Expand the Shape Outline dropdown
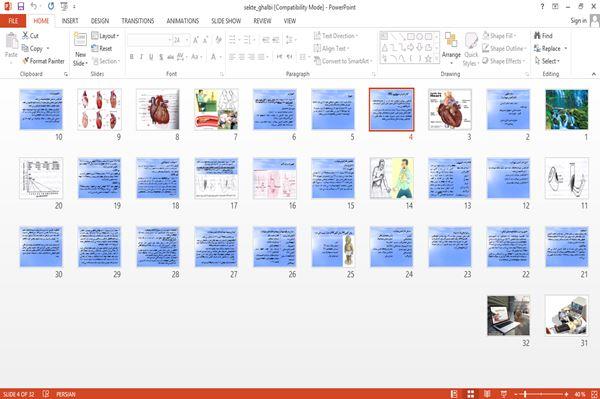 tap(504, 48)
